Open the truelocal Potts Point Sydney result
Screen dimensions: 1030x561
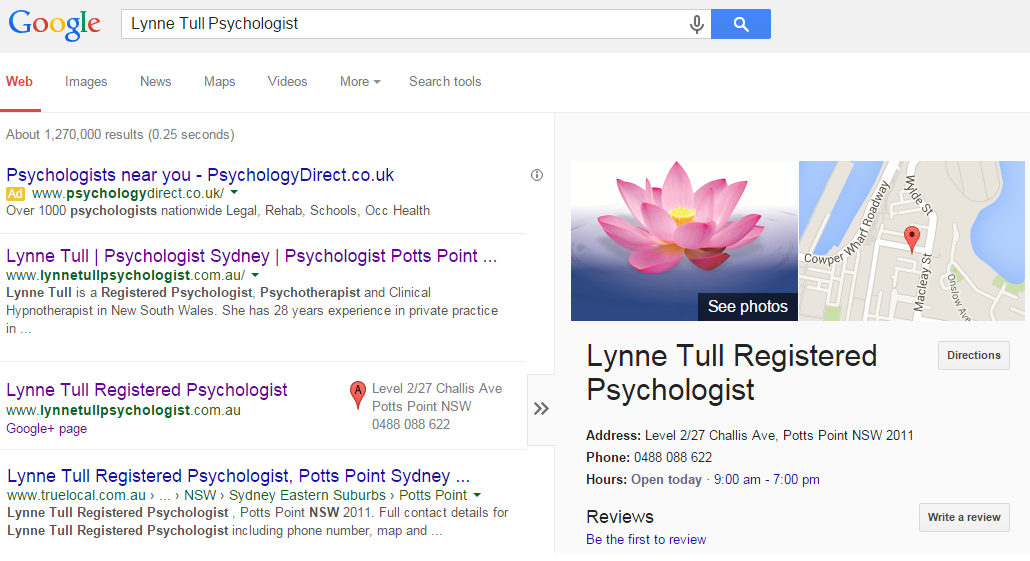238,476
